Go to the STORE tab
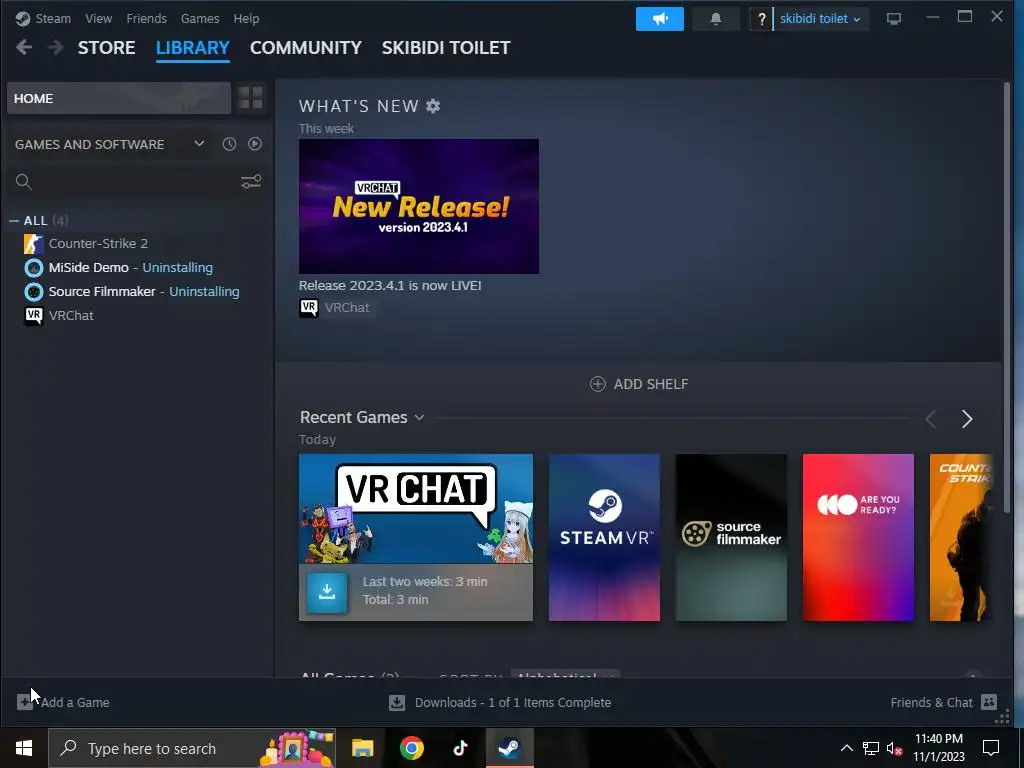This screenshot has width=1024, height=768. tap(106, 48)
